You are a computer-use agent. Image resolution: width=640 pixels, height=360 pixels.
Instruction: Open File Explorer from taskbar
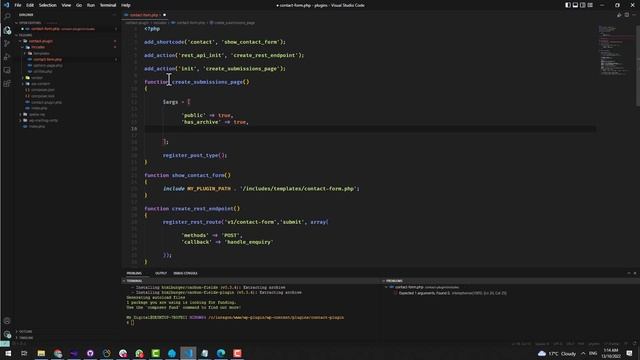(41, 353)
